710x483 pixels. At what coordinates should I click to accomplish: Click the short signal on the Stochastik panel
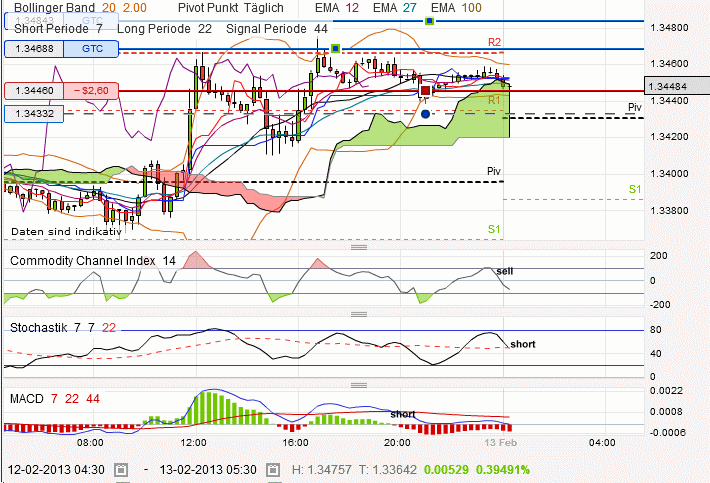pos(523,344)
